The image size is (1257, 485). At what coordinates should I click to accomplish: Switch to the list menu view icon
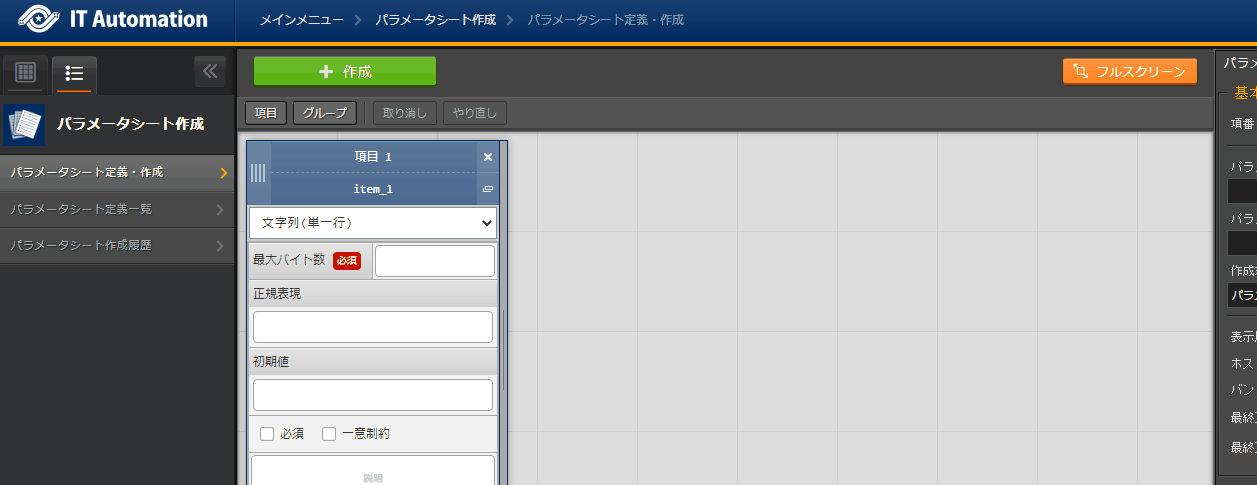[74, 73]
